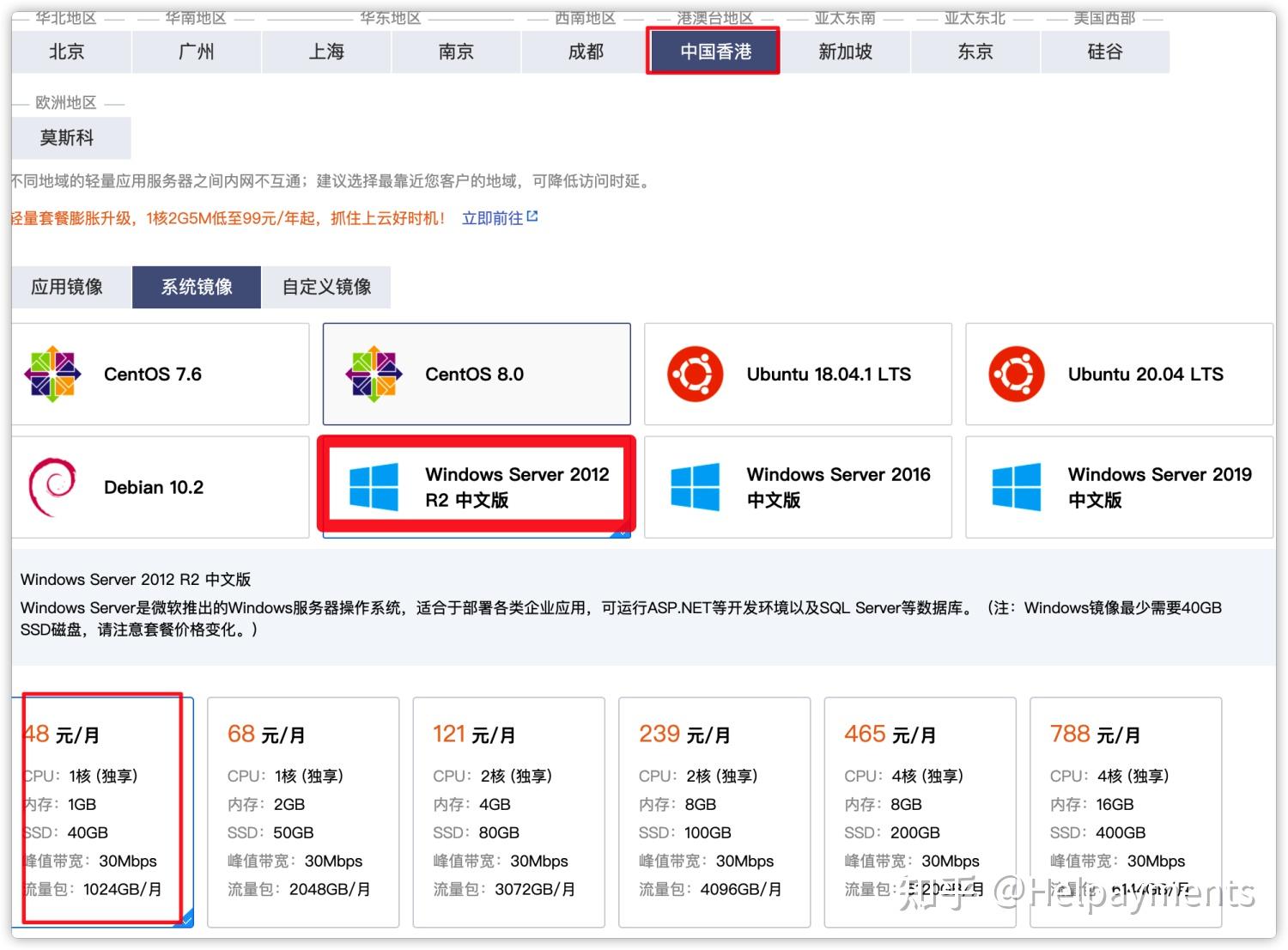Image resolution: width=1288 pixels, height=950 pixels.
Task: Switch to the 系统镜像 tab
Action: coord(197,287)
